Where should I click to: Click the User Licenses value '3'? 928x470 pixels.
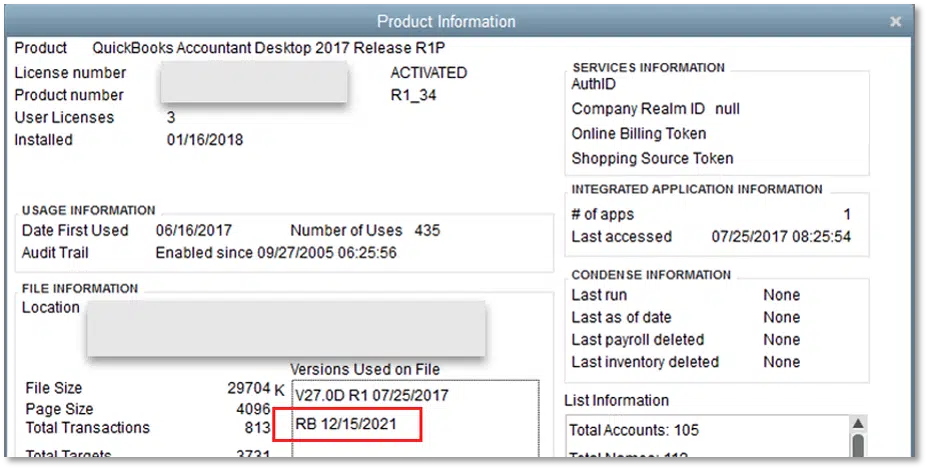[171, 117]
